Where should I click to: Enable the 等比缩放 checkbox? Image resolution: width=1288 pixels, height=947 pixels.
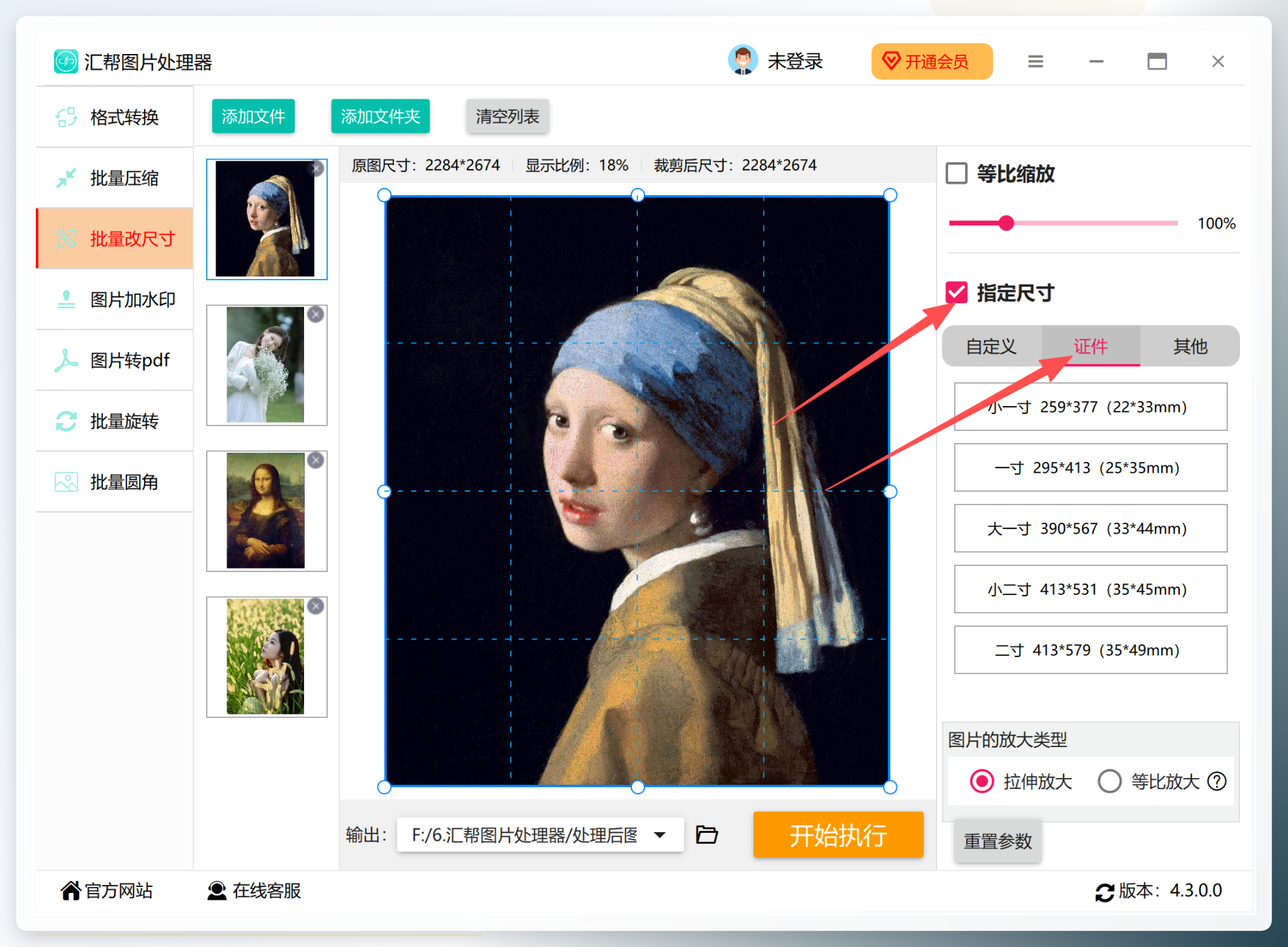tap(956, 174)
